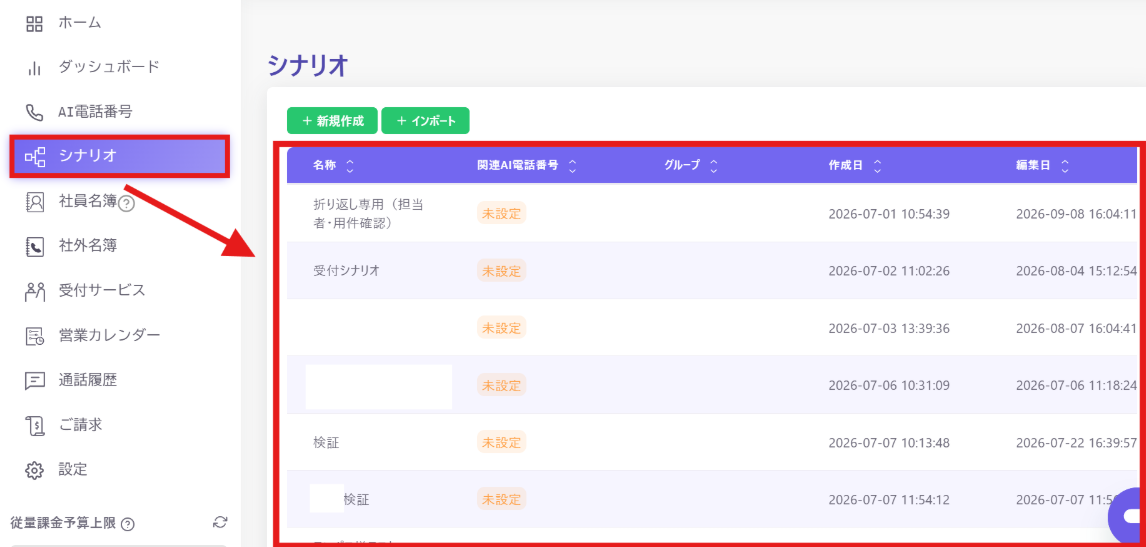The height and width of the screenshot is (547, 1146).
Task: Open the 受付サービス people icon
Action: 34,291
